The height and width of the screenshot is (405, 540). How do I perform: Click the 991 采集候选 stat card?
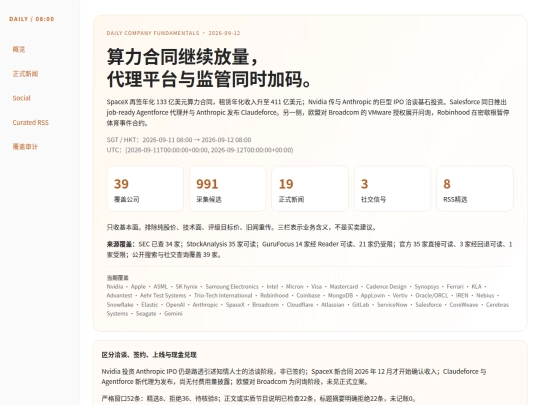[x=227, y=189]
